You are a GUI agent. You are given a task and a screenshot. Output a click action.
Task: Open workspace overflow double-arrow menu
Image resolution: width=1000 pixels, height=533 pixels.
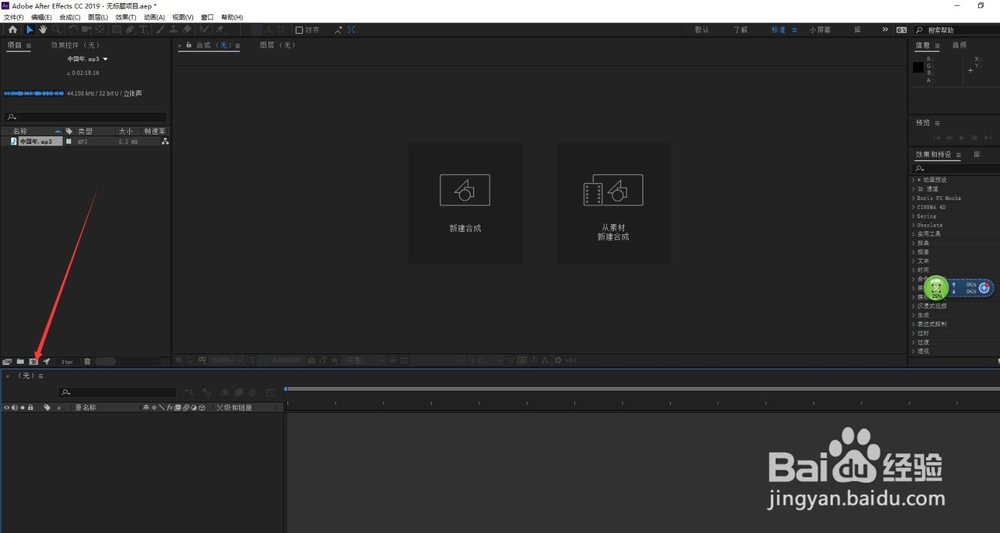tap(885, 29)
